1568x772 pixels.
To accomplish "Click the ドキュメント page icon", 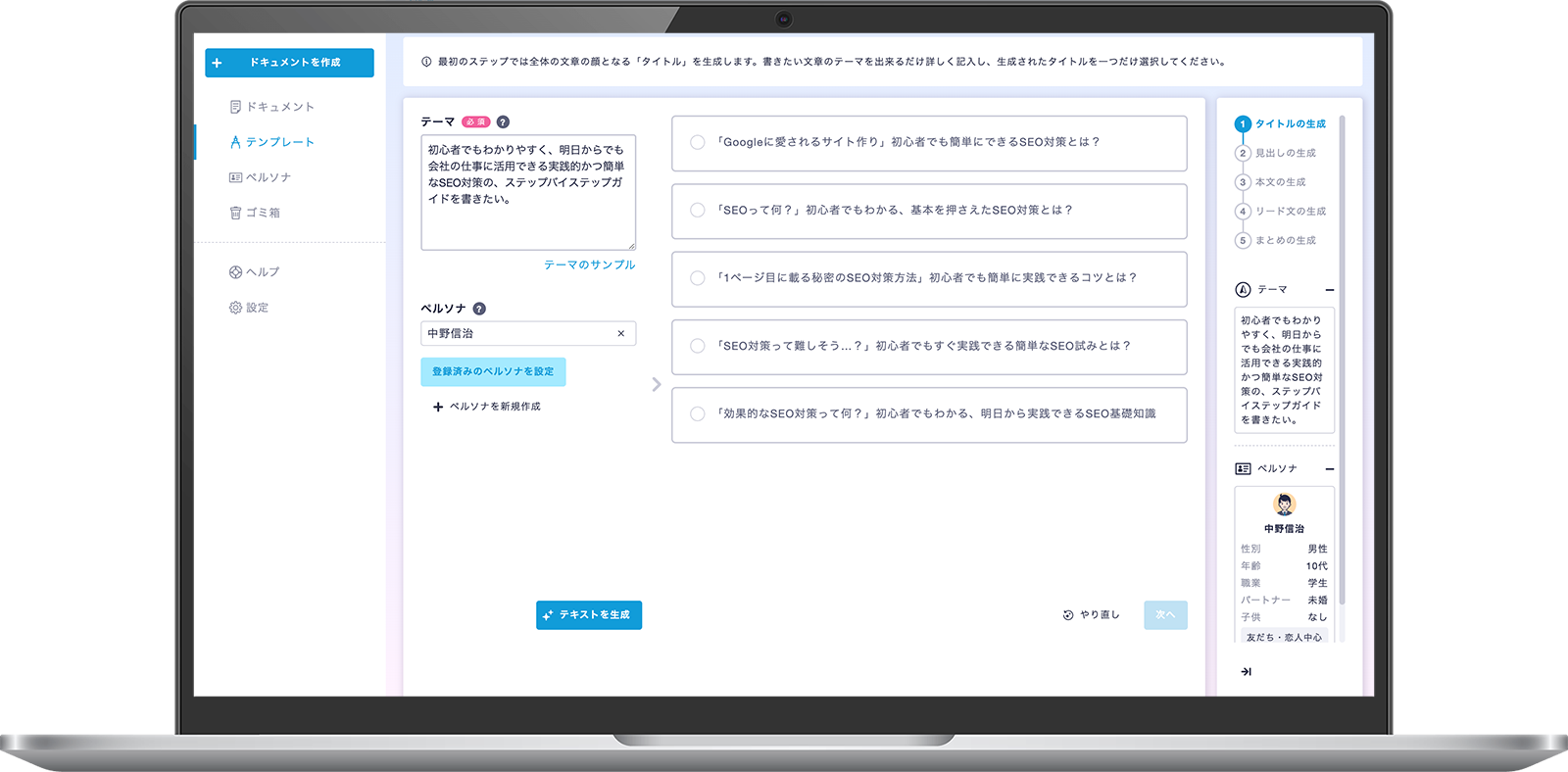I will click(235, 107).
